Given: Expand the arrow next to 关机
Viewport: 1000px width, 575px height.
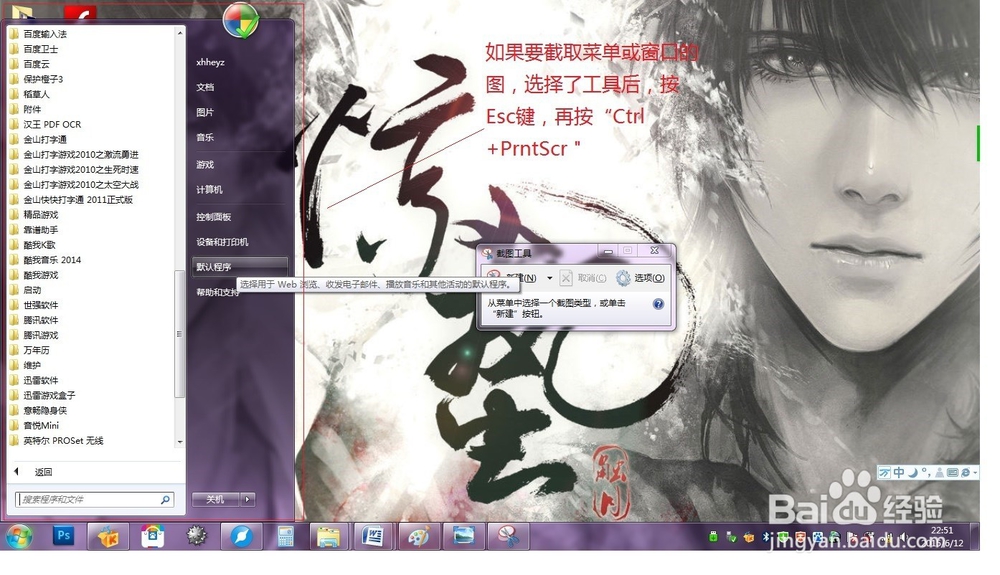Looking at the screenshot, I should click(x=247, y=499).
